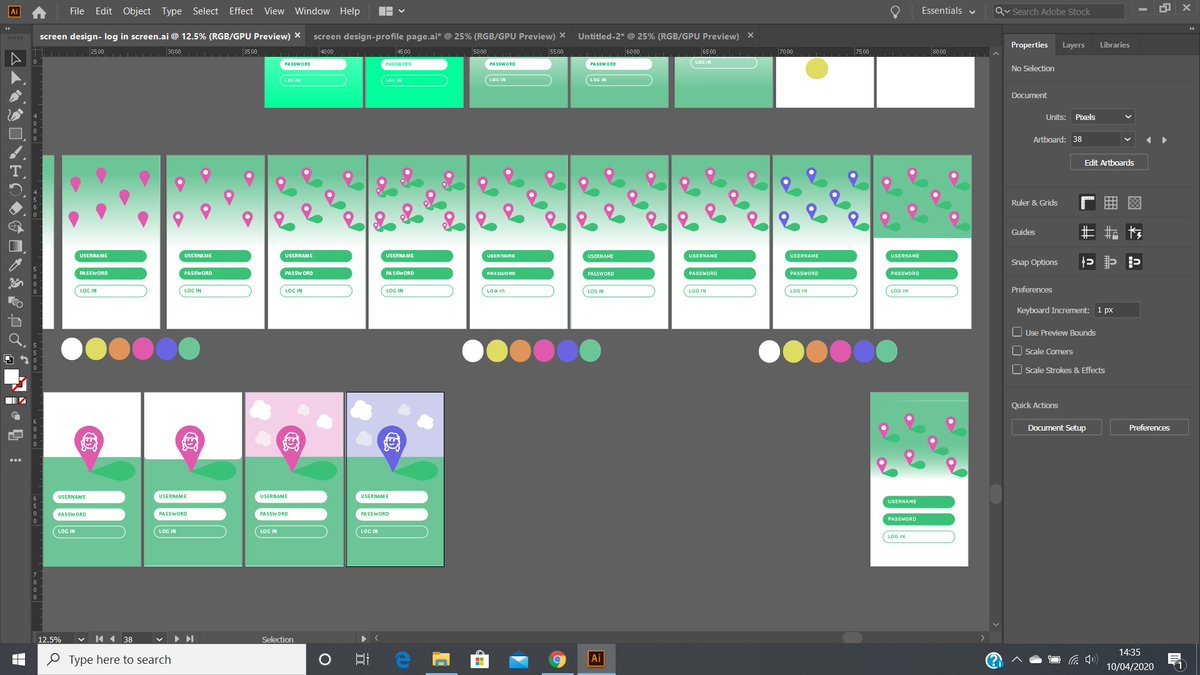Toggle Snap to Point option

(1087, 262)
